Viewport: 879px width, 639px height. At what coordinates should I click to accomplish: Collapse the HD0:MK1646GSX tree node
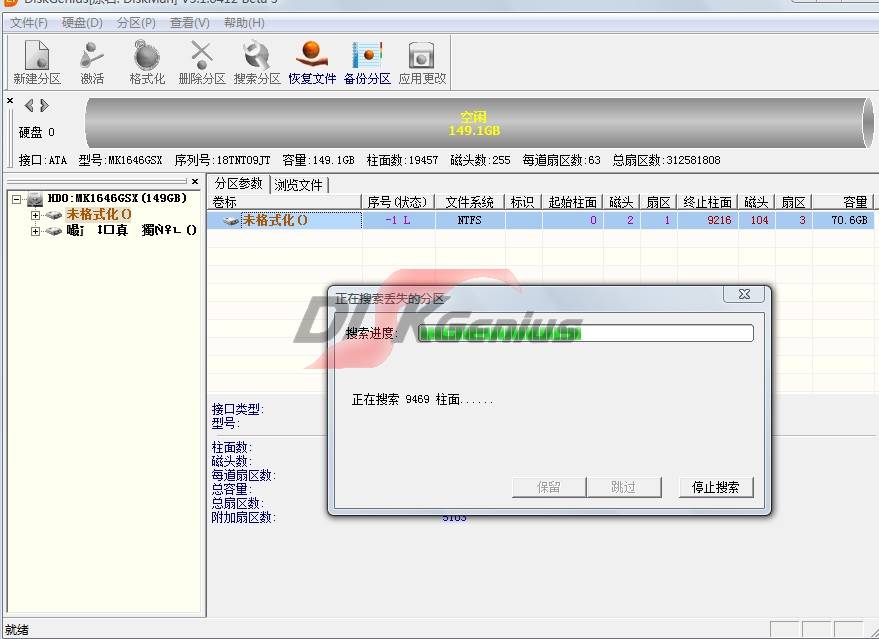(16, 199)
